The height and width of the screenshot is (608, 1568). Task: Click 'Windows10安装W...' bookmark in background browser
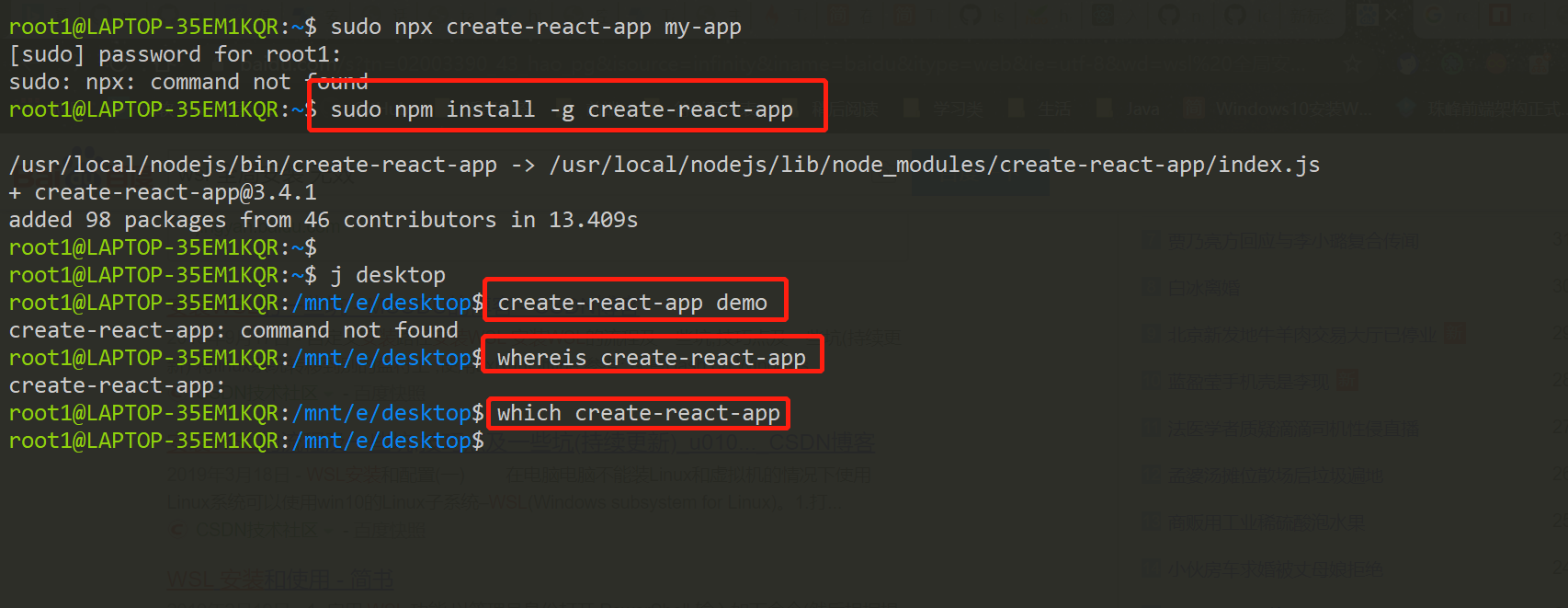pyautogui.click(x=1293, y=109)
